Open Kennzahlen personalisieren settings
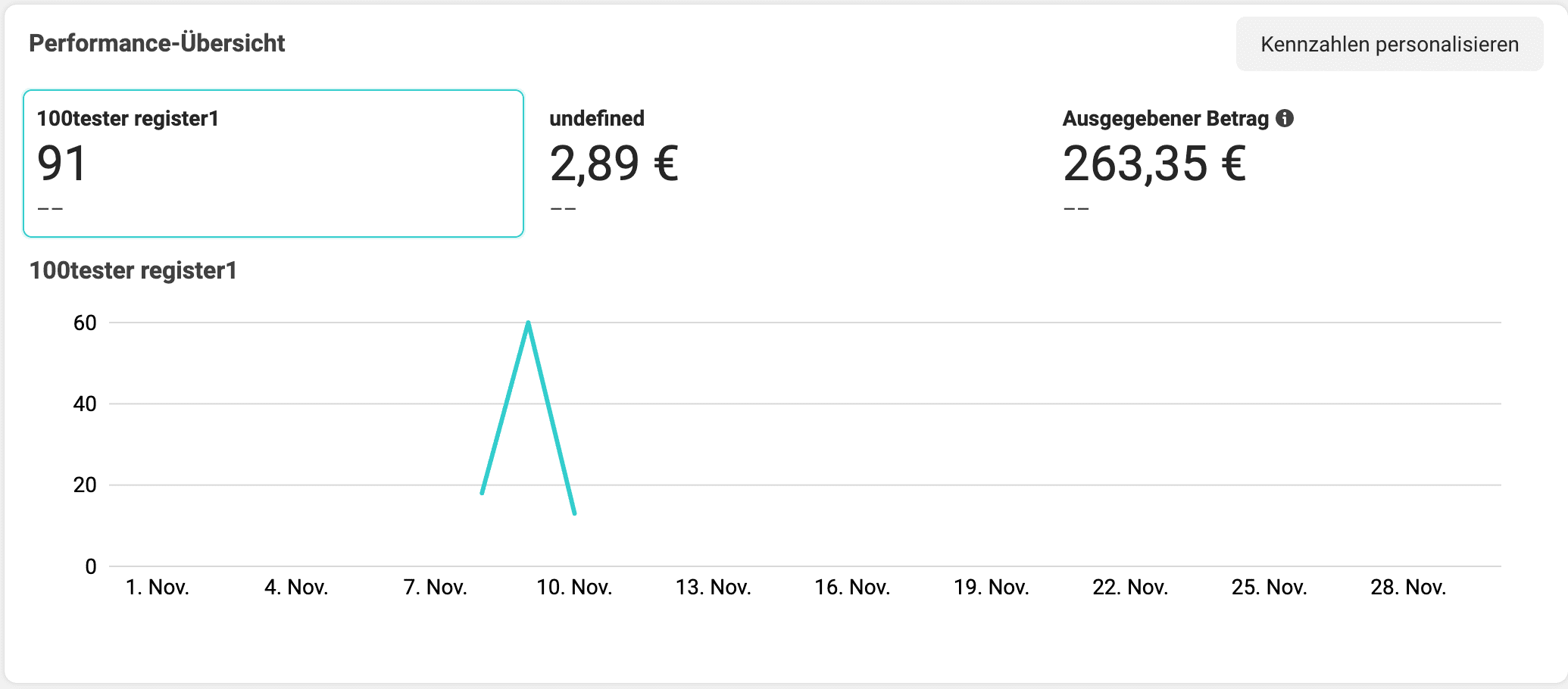 click(x=1389, y=44)
